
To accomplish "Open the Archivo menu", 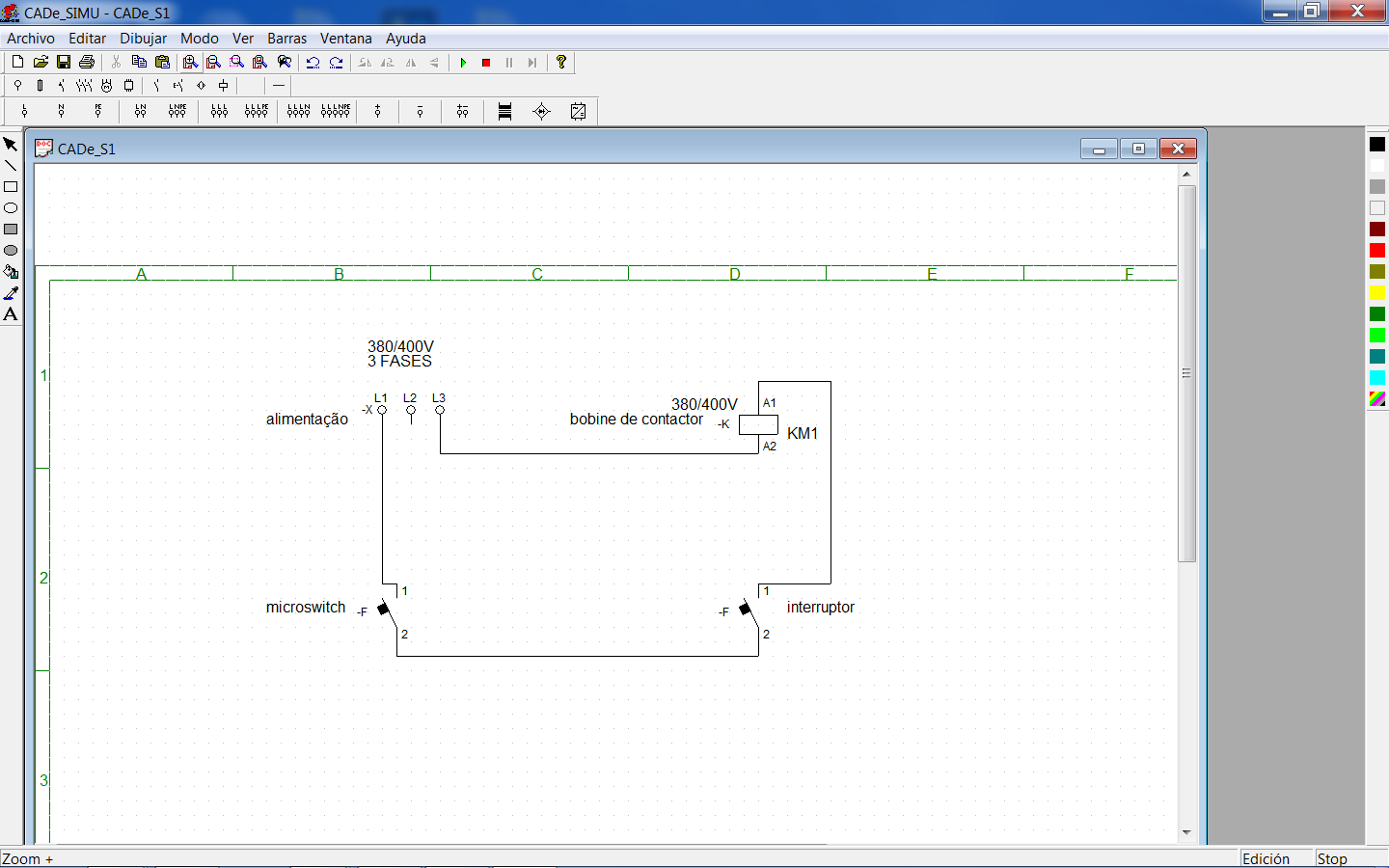I will [x=31, y=39].
